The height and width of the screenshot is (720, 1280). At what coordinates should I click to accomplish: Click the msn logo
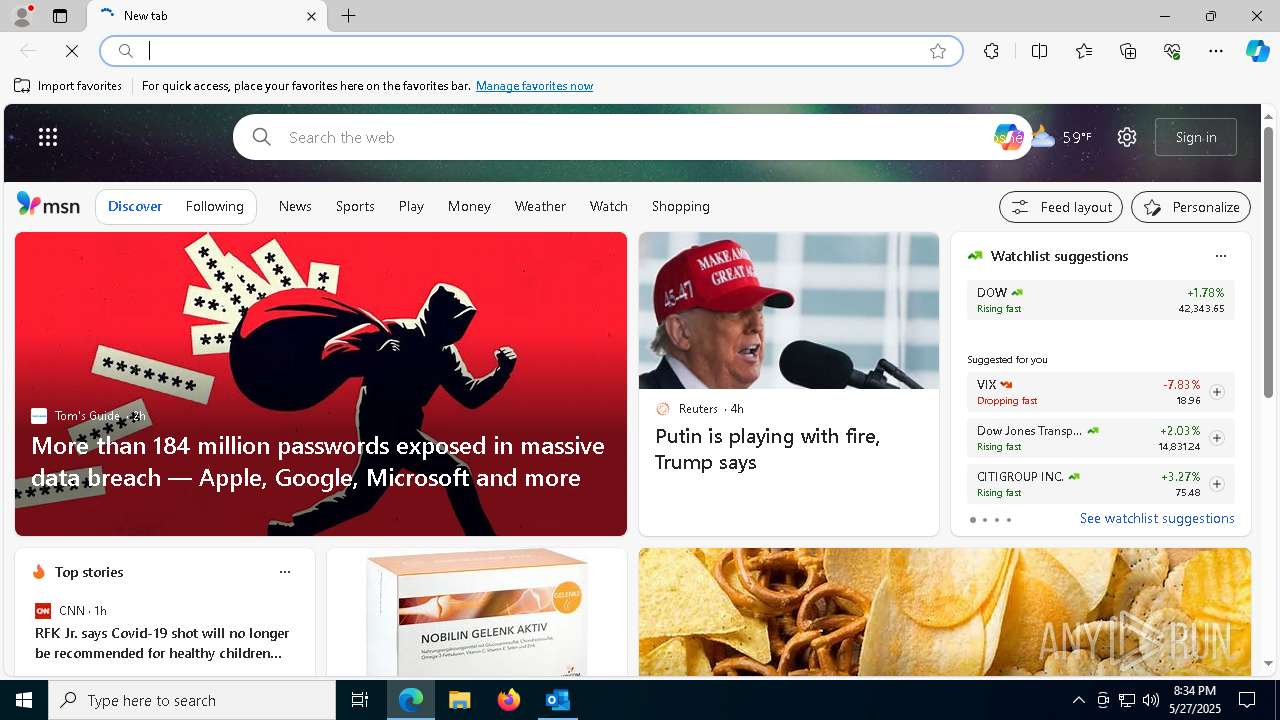[48, 205]
